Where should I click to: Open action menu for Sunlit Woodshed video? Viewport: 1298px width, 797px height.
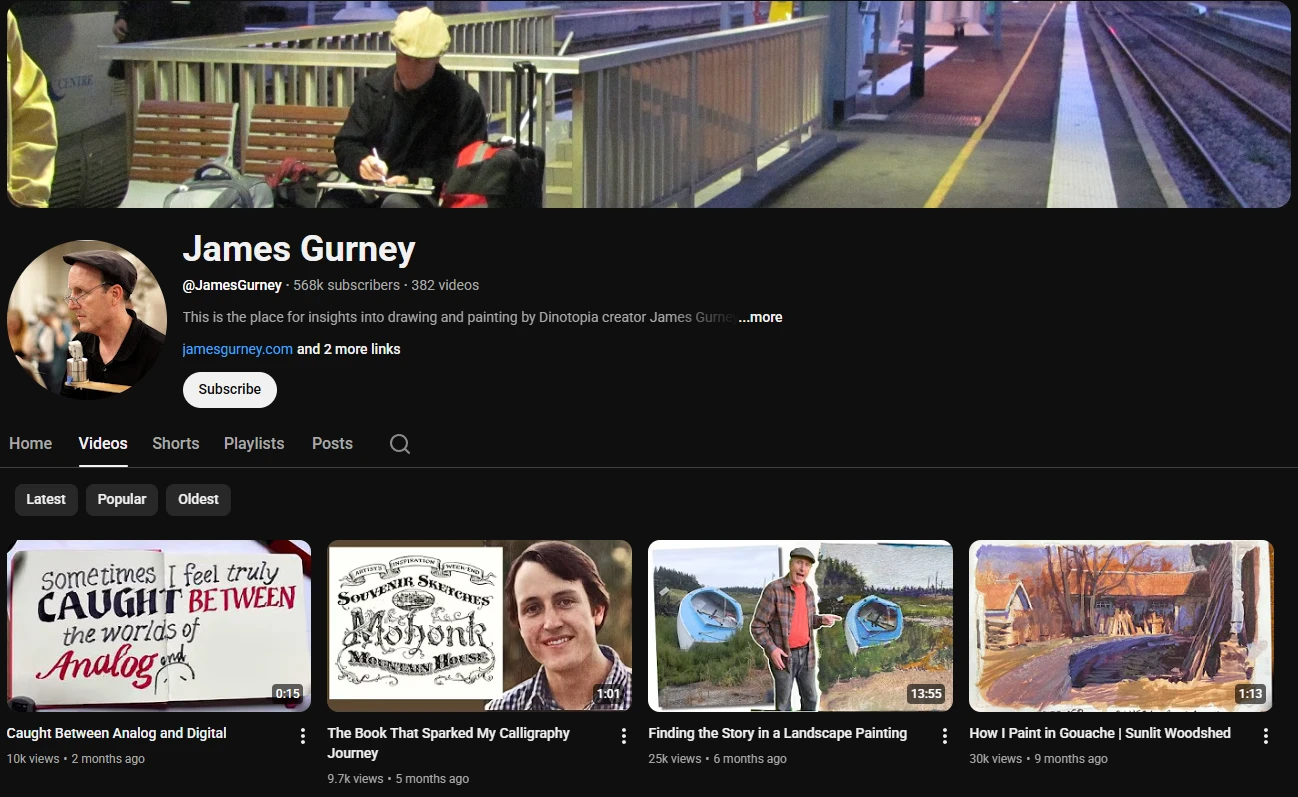(1266, 736)
